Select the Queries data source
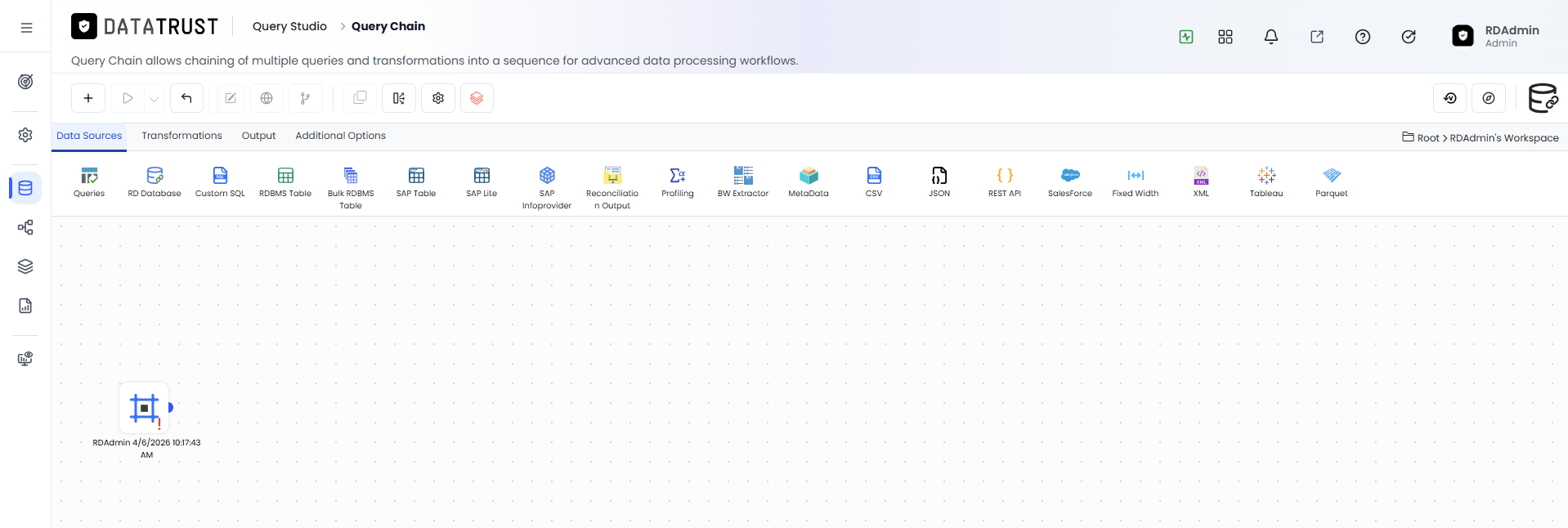Screen dimensions: 1568x528 click(x=89, y=182)
